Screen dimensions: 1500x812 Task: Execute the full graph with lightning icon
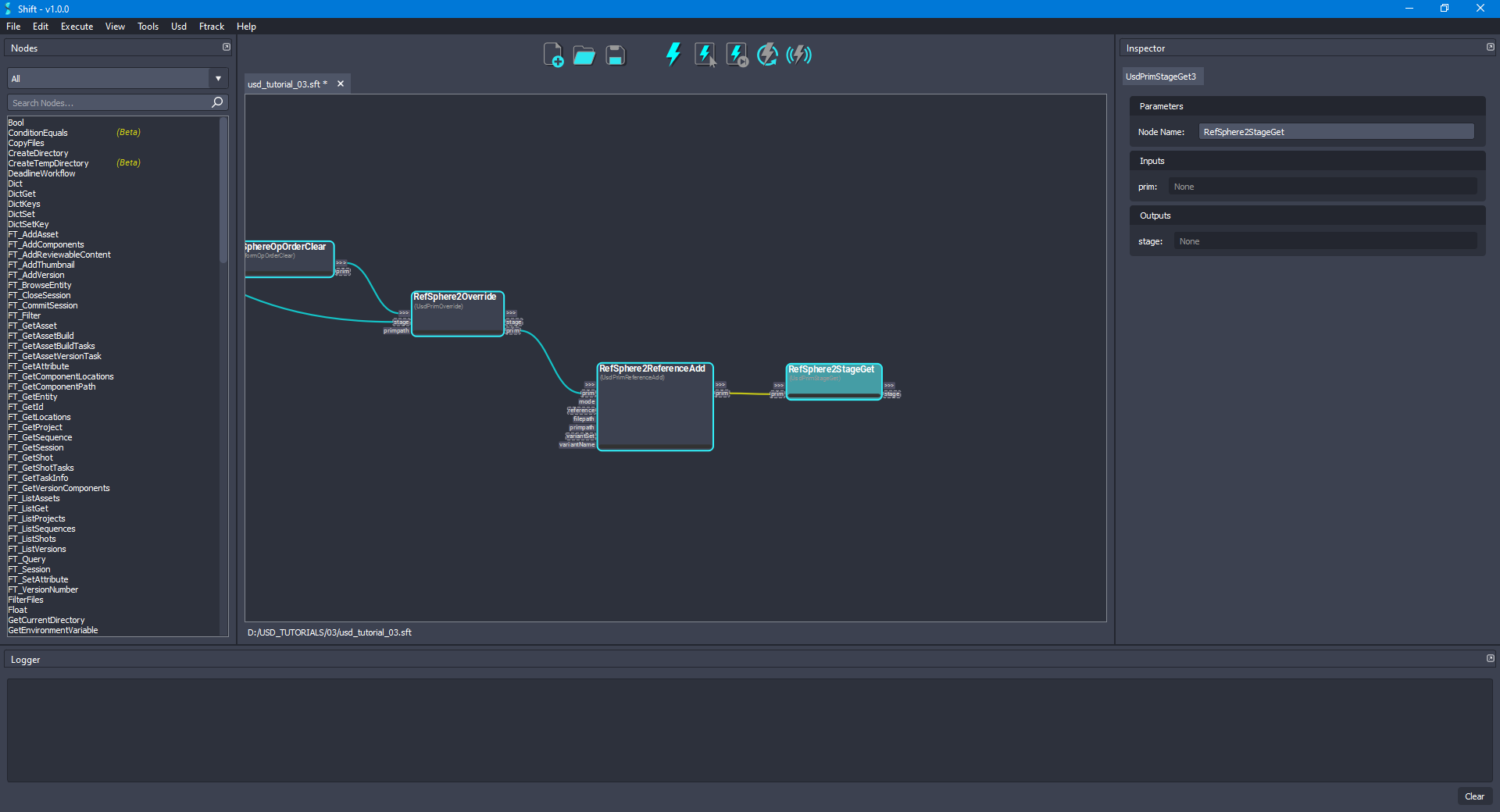pos(673,55)
